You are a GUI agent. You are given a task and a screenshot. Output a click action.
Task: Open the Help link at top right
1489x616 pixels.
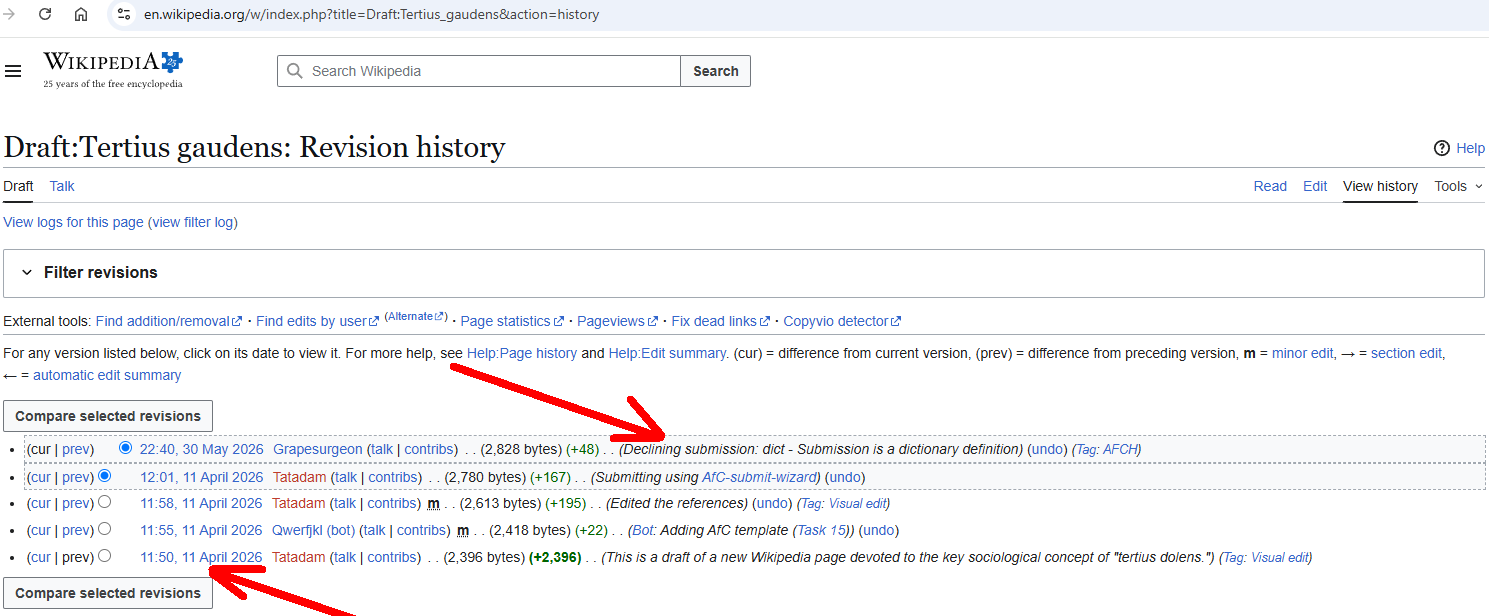click(1470, 148)
